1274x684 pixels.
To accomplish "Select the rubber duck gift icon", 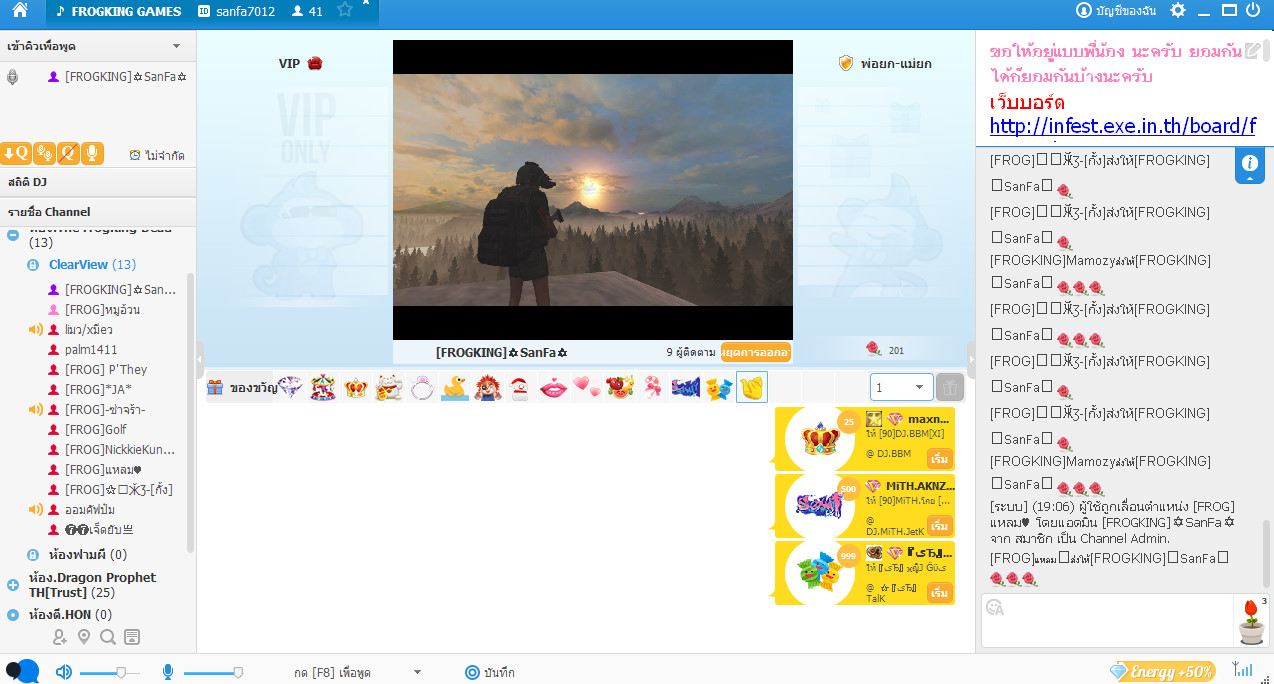I will click(x=455, y=387).
